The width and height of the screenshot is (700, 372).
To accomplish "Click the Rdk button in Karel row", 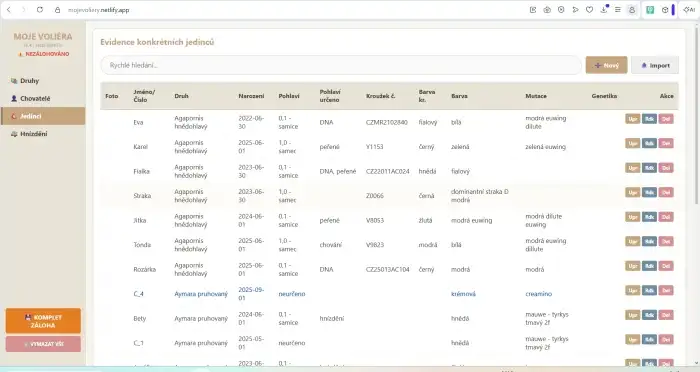I will click(x=649, y=143).
